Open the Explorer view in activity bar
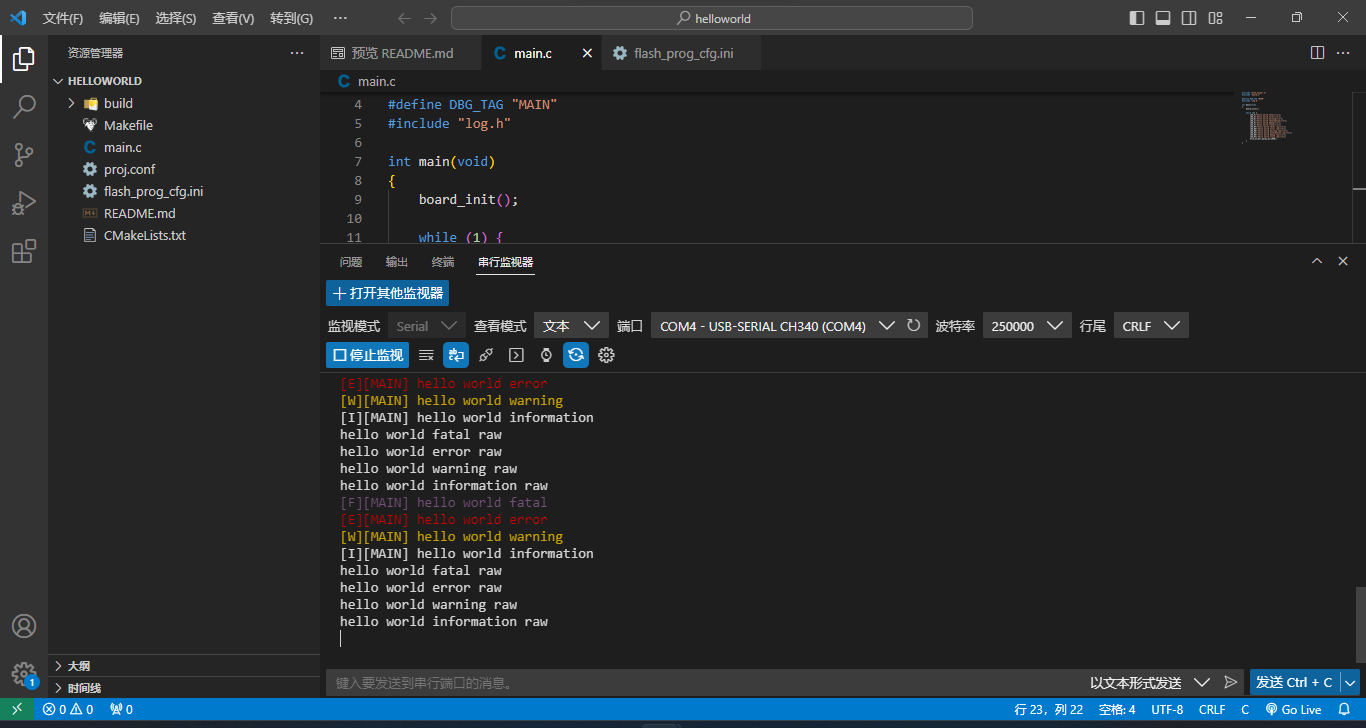Viewport: 1366px width, 728px height. point(24,59)
